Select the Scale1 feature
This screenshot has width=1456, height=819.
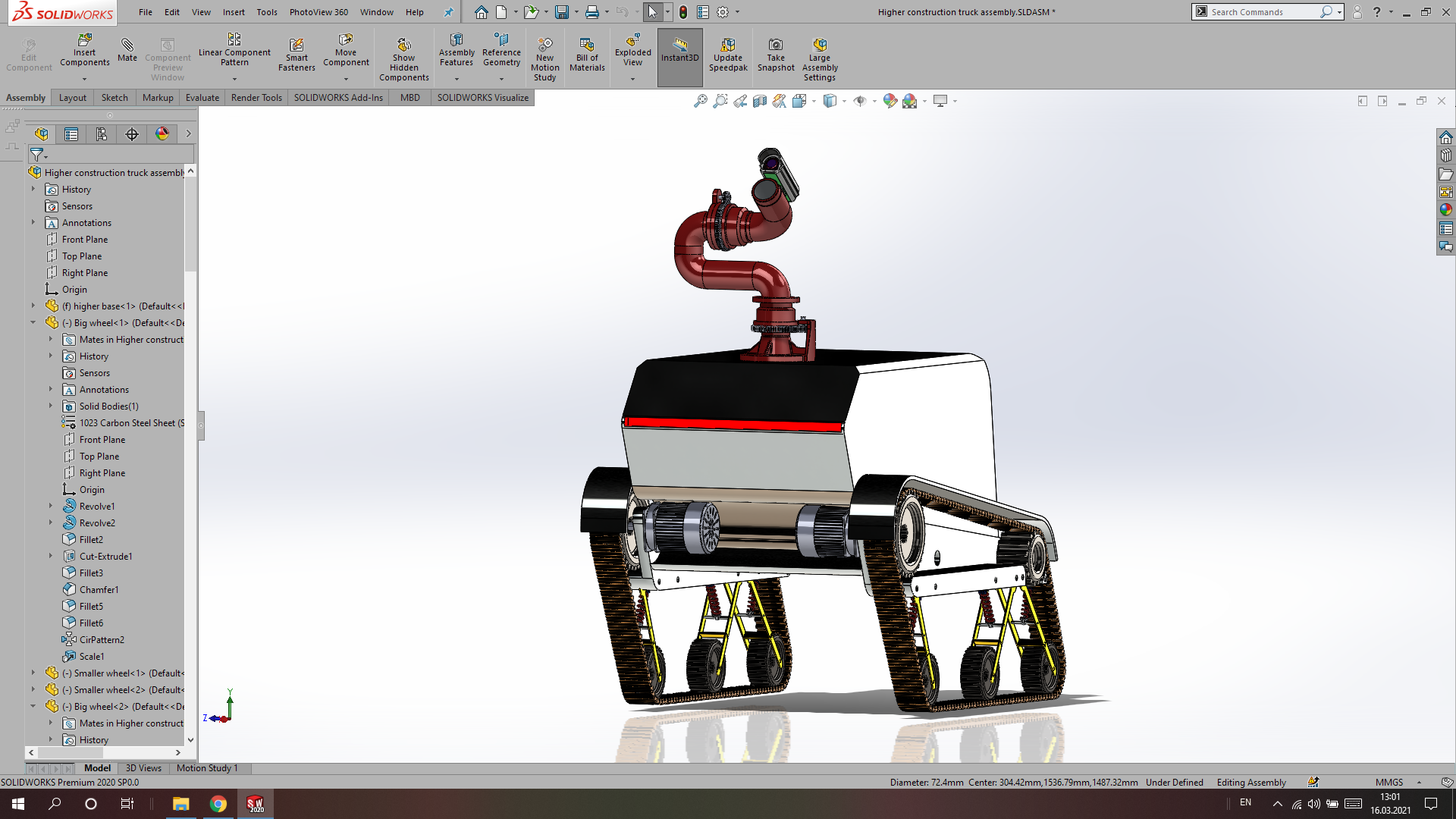tap(92, 656)
